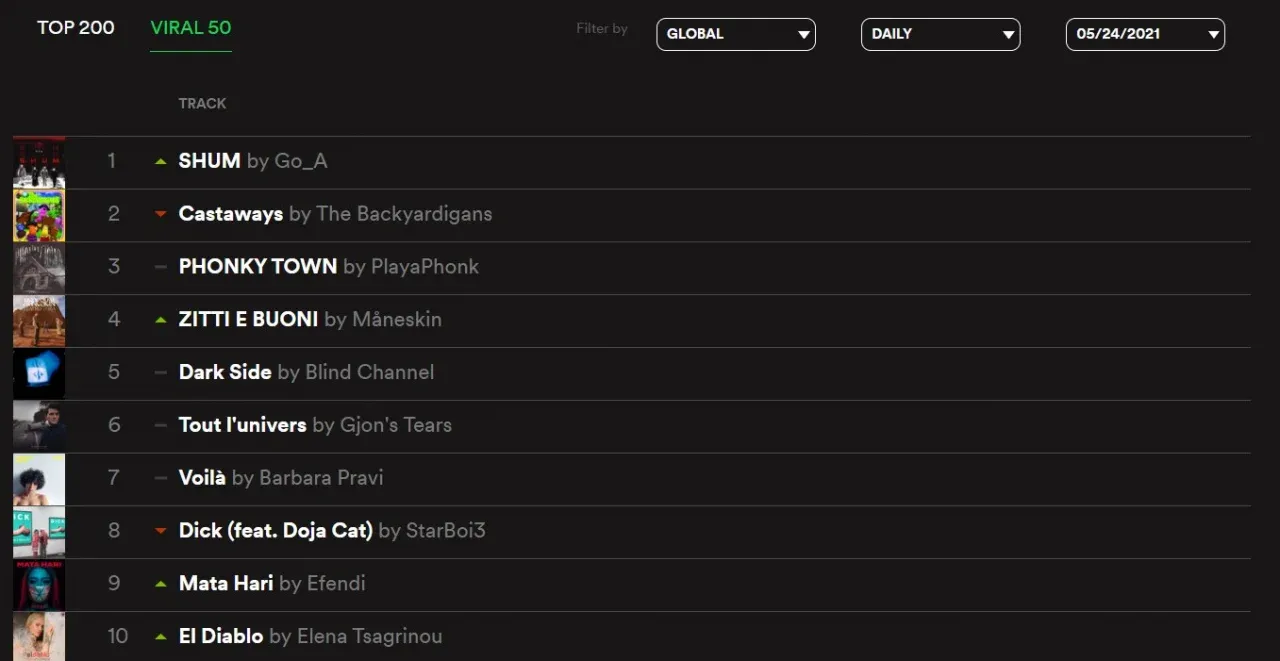This screenshot has height=661, width=1280.
Task: Click the El Diablo album cover
Action: [x=39, y=637]
